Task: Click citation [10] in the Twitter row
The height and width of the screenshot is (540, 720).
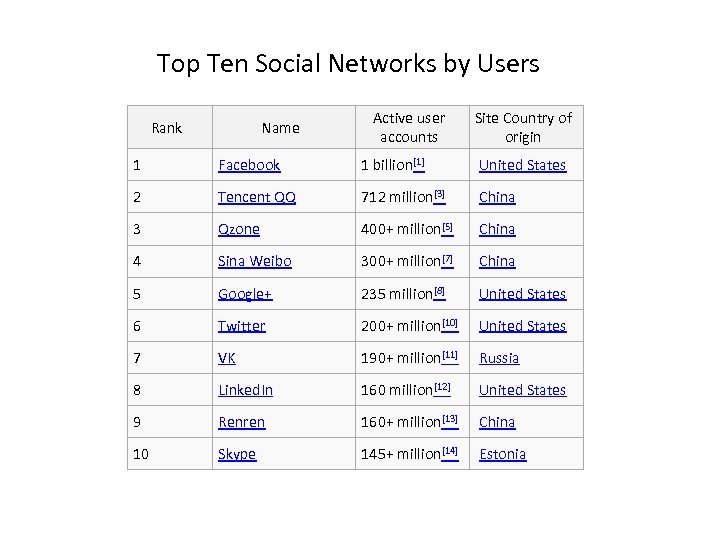Action: 449,323
